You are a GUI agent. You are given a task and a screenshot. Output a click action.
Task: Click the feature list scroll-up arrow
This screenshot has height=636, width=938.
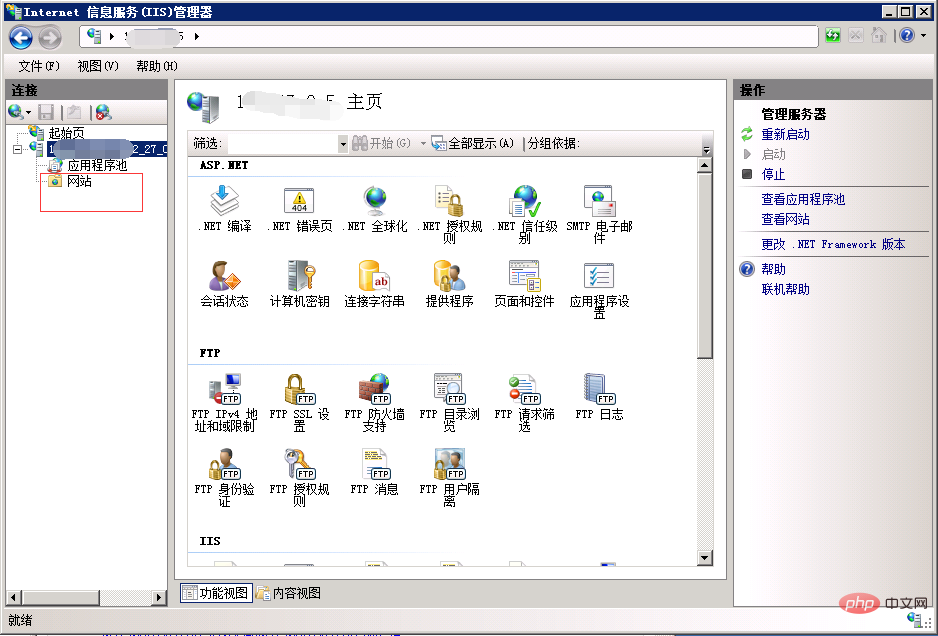(705, 165)
